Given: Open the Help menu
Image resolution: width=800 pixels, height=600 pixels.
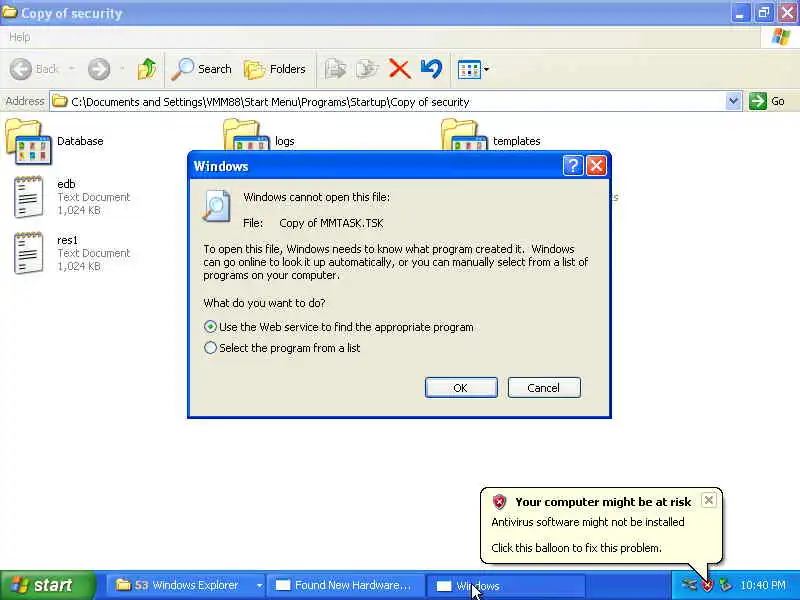Looking at the screenshot, I should 20,37.
